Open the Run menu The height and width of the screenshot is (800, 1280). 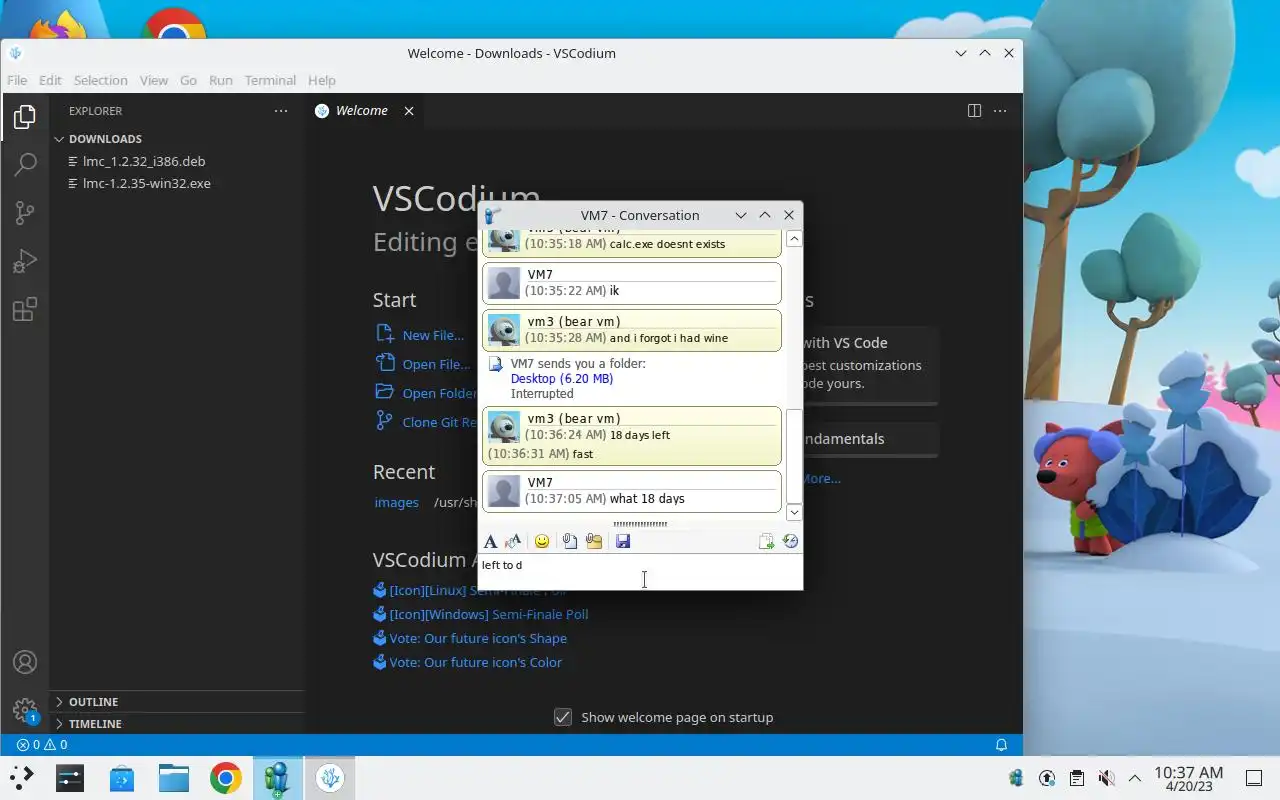pos(221,80)
